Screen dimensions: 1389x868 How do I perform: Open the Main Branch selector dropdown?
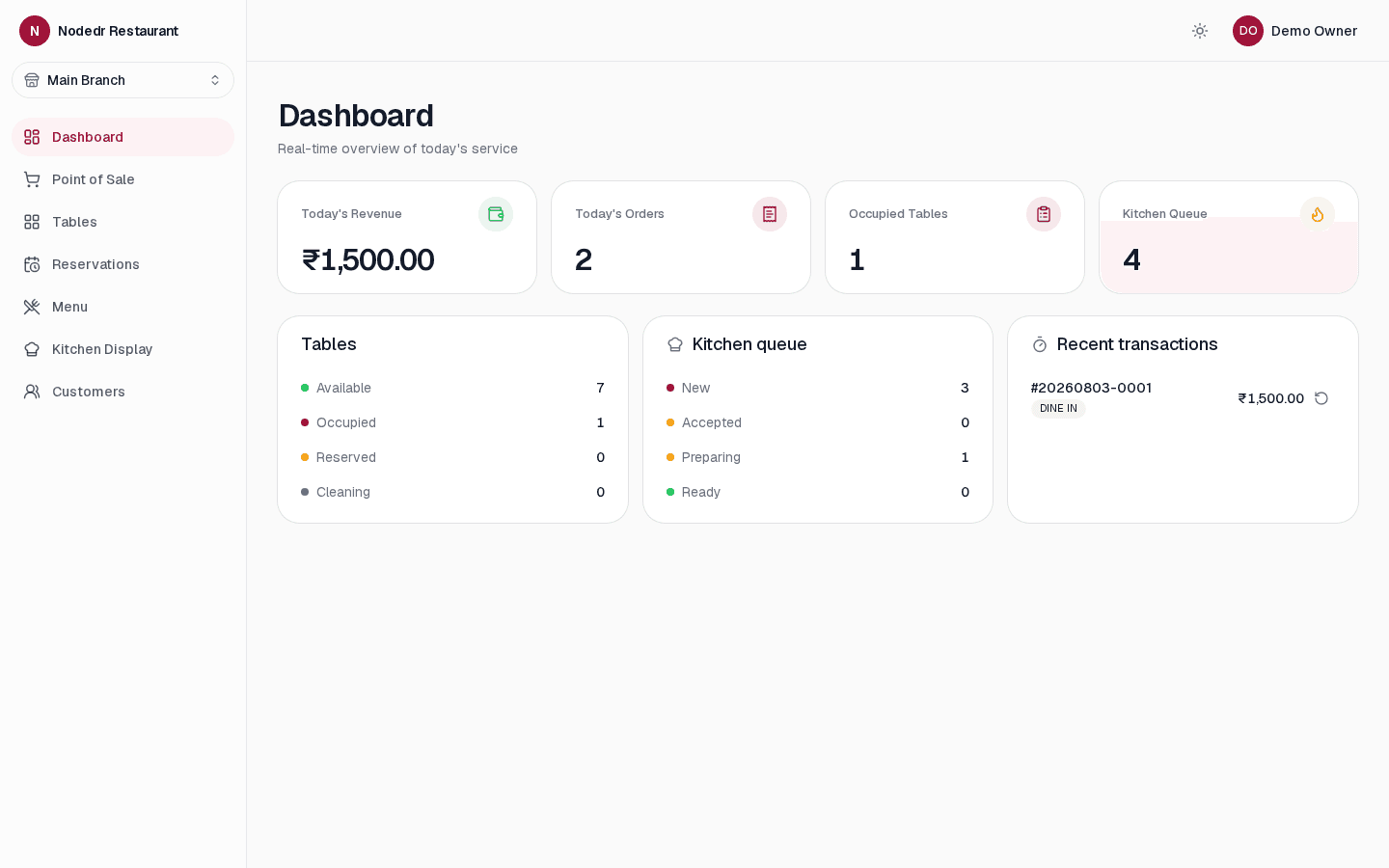(x=123, y=80)
